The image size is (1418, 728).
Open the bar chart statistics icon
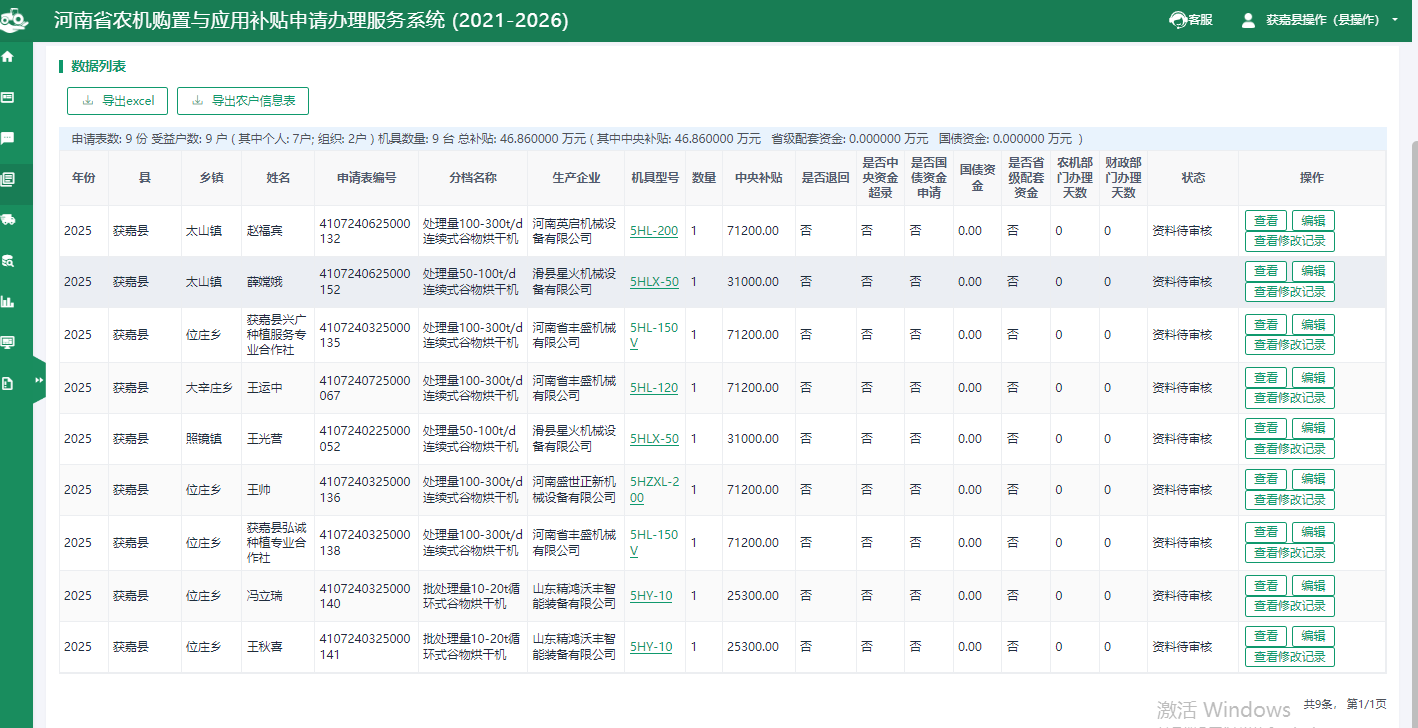coord(8,301)
